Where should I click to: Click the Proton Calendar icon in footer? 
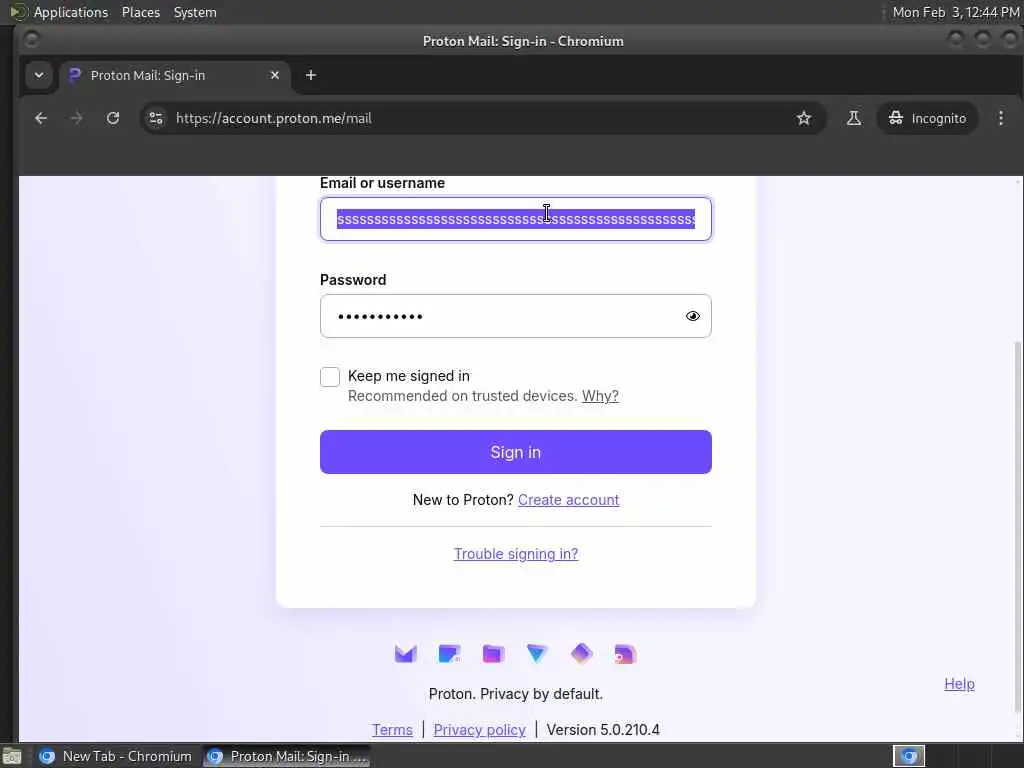[449, 654]
